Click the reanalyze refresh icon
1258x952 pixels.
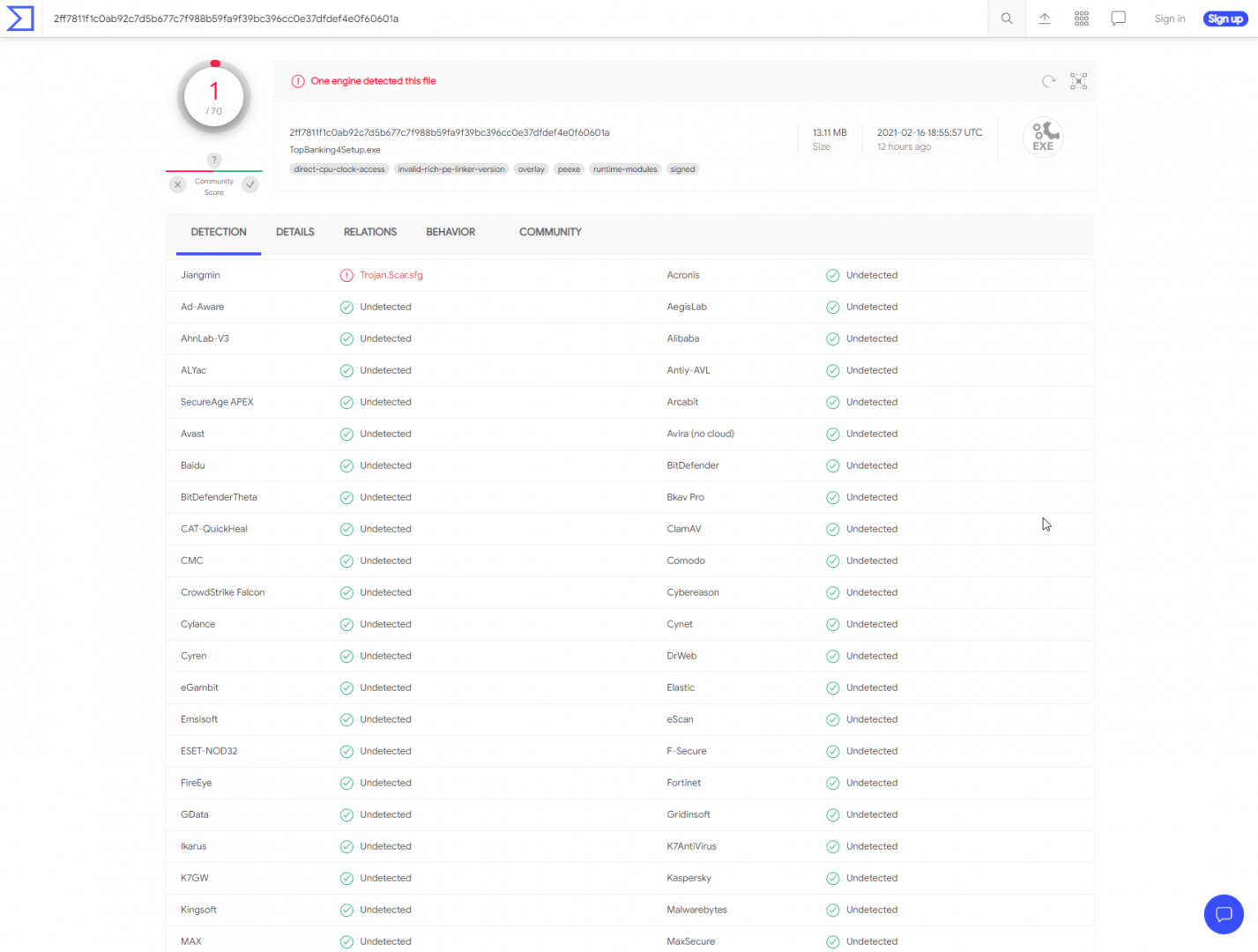point(1048,81)
